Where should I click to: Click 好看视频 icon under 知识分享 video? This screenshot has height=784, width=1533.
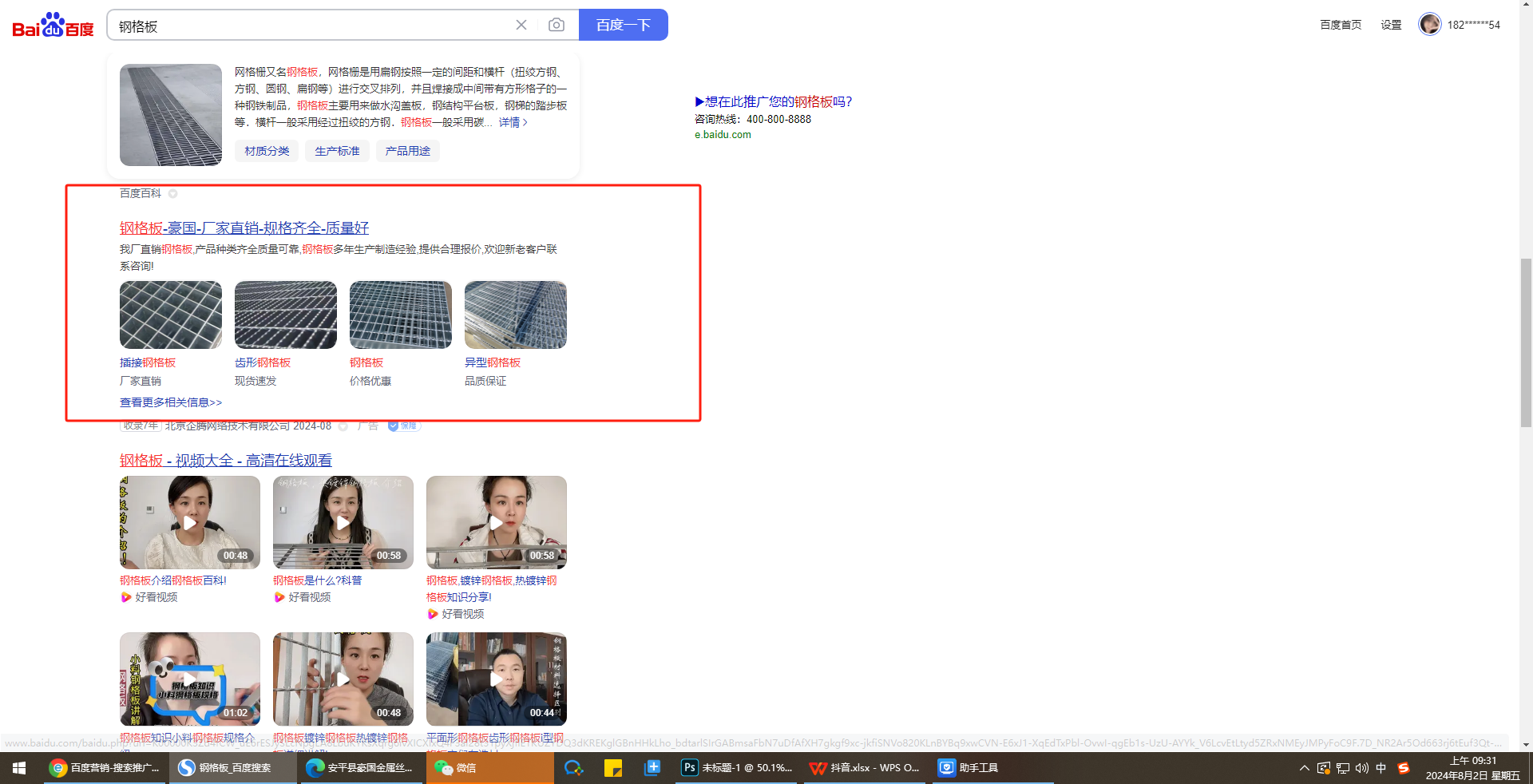432,614
